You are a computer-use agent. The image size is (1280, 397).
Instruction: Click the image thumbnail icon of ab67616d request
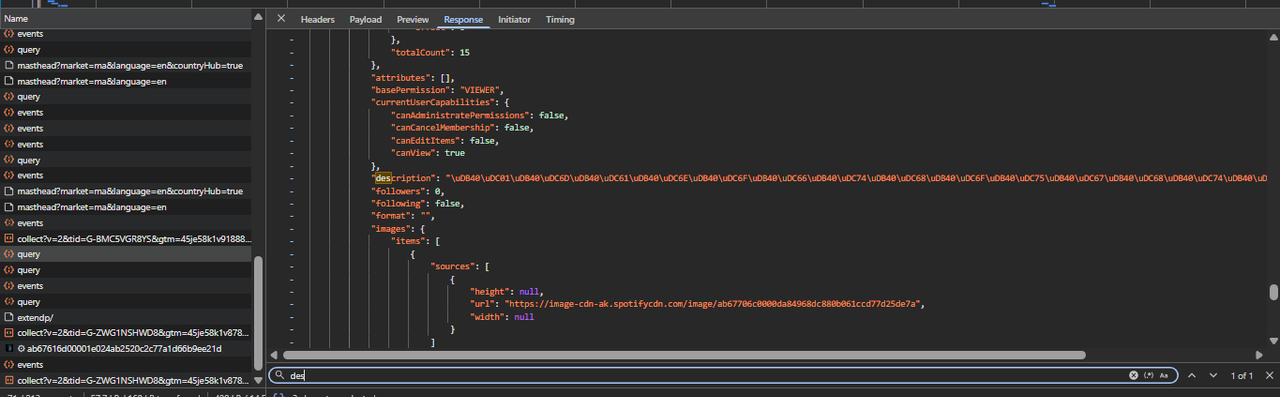(x=9, y=349)
